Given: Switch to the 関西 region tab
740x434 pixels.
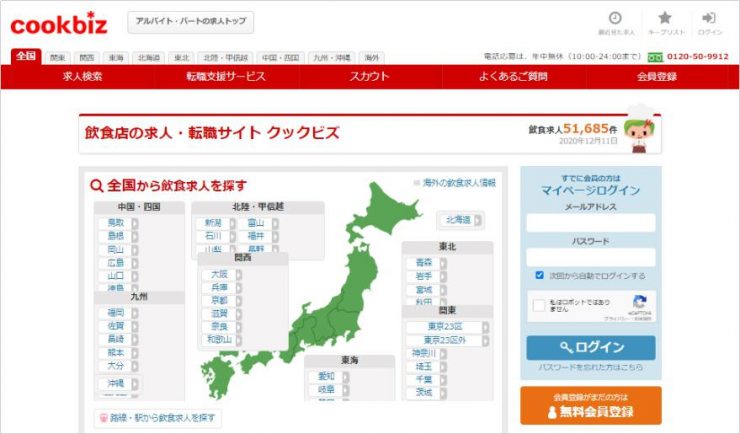Looking at the screenshot, I should (86, 58).
